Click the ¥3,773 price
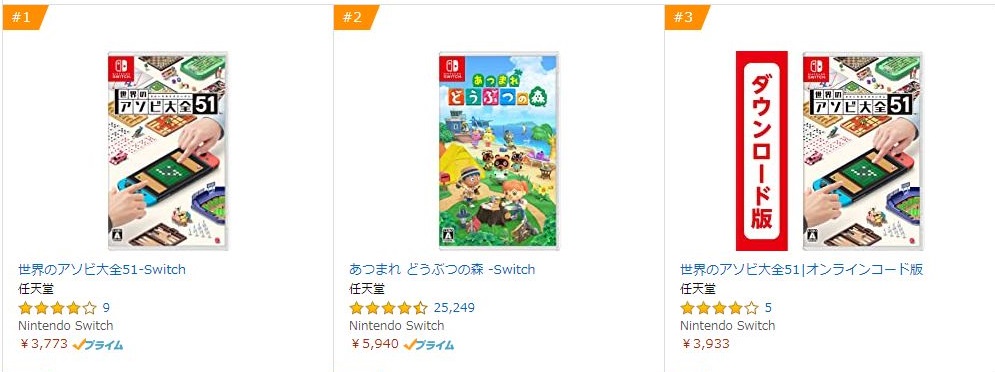 coord(44,344)
